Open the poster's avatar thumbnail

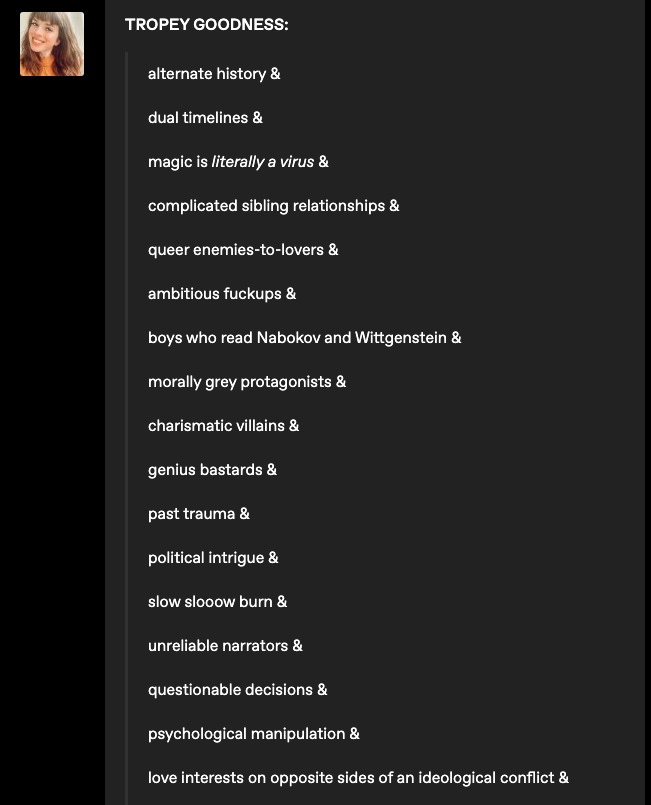tap(52, 44)
